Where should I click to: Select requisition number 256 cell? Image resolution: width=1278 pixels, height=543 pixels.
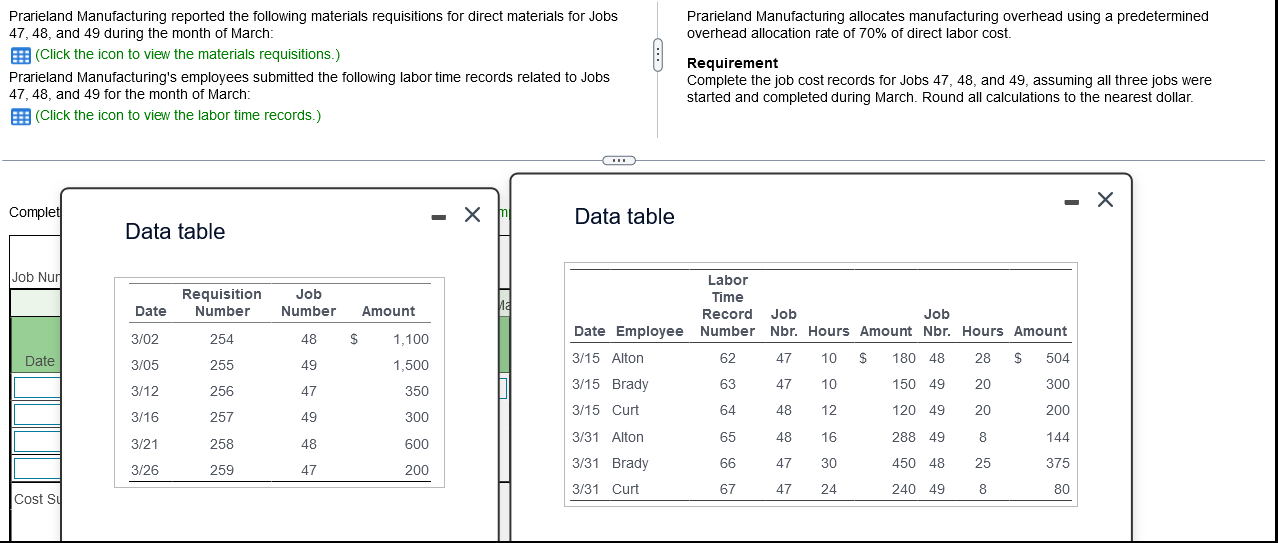[222, 392]
